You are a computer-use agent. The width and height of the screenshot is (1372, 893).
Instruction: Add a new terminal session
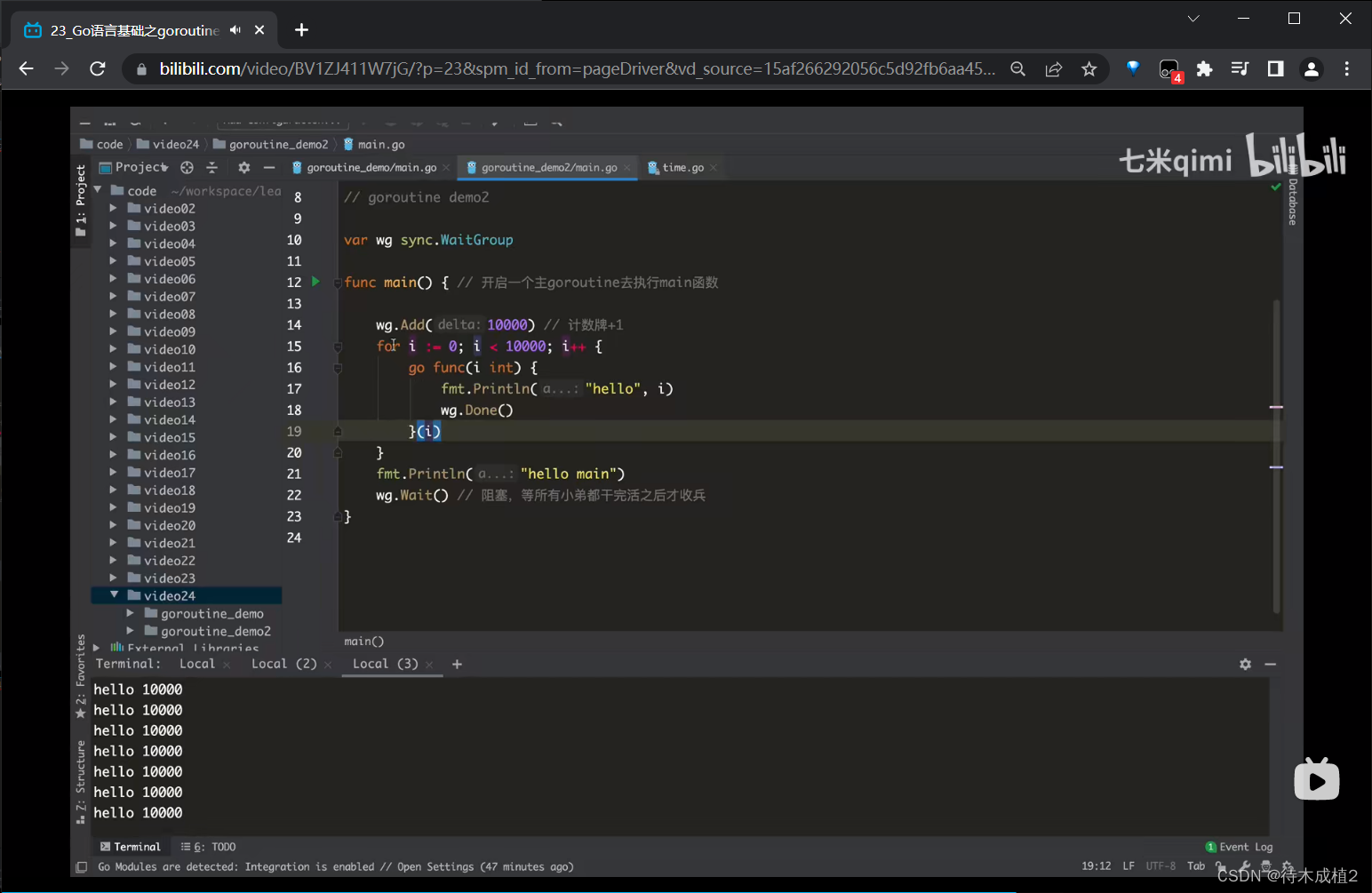[x=457, y=664]
